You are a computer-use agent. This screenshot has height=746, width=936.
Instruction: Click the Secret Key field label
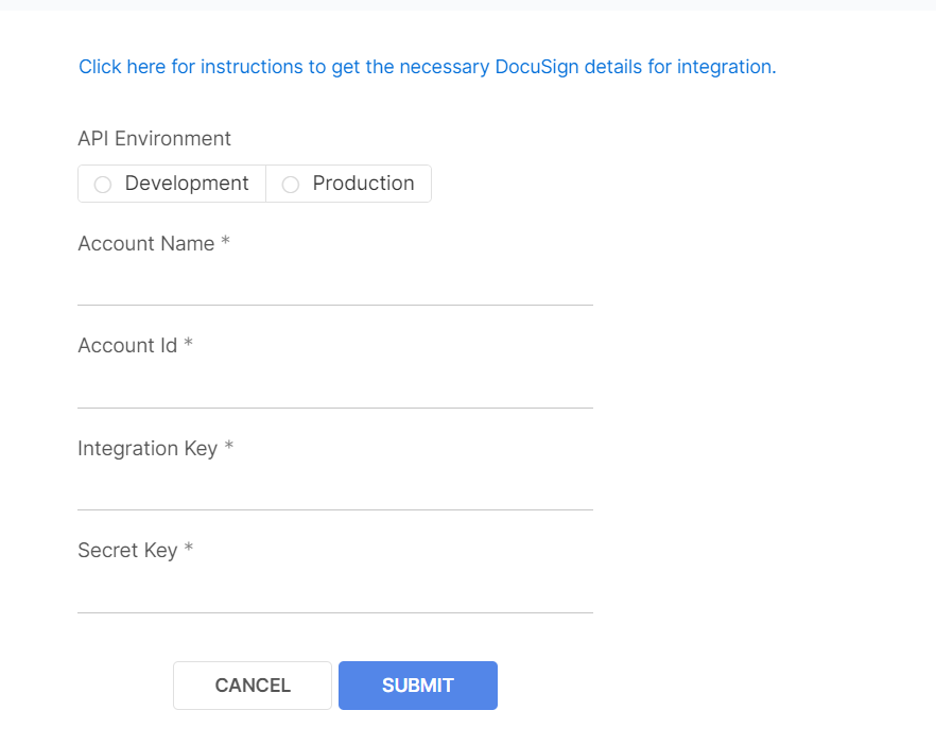click(128, 550)
